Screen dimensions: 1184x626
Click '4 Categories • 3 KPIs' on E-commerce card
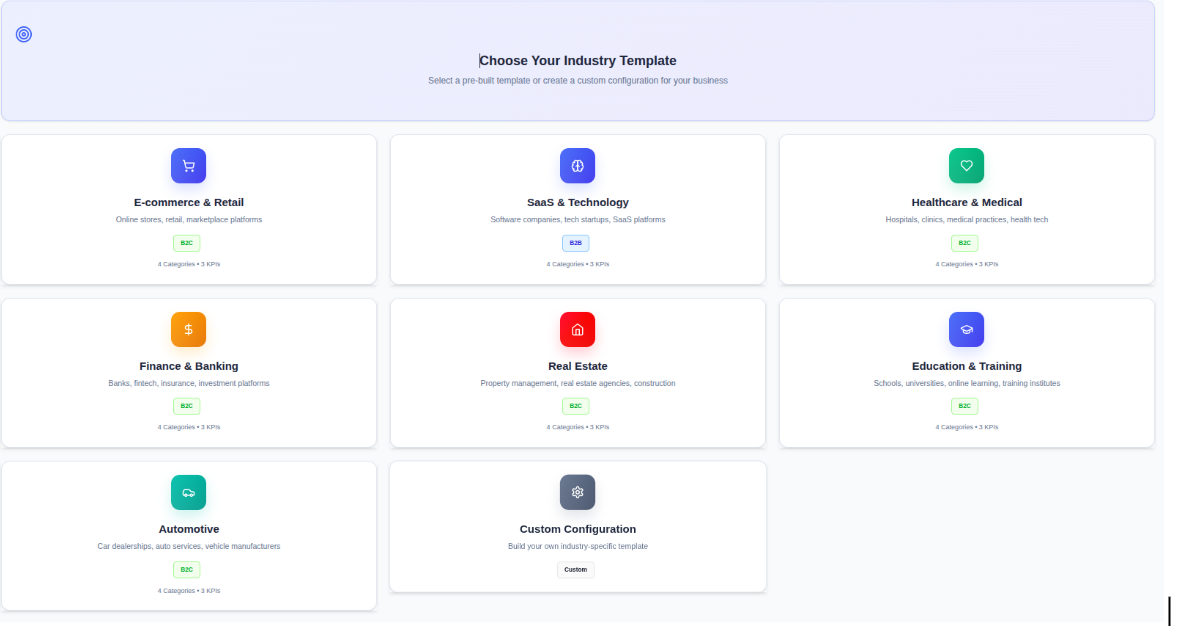pyautogui.click(x=189, y=264)
